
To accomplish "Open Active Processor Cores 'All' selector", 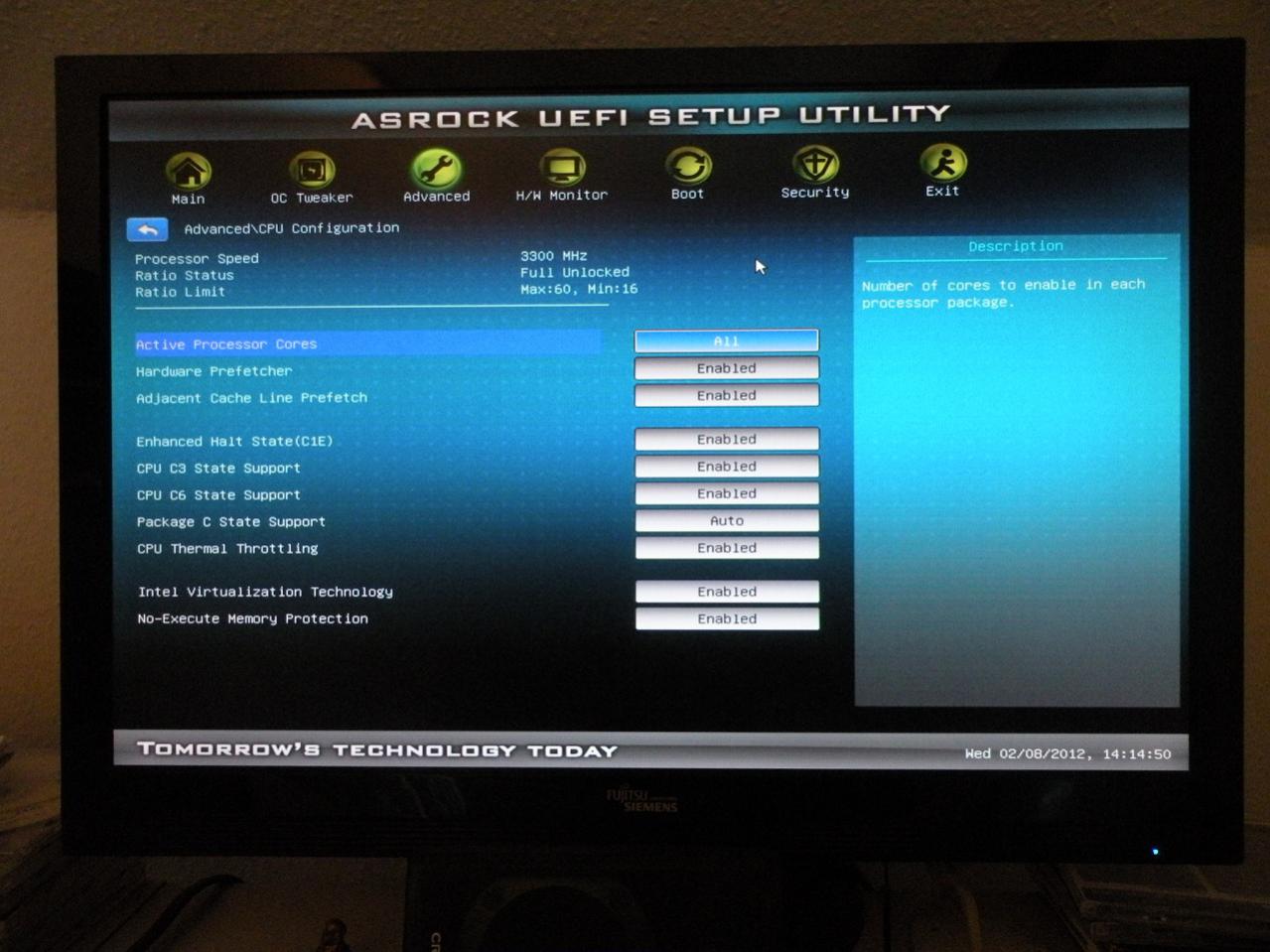I will [727, 340].
